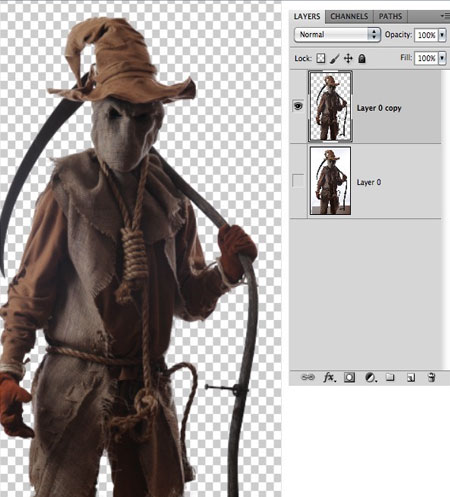Hide the Layer 0 copy eye icon
The image size is (450, 497).
pos(298,106)
